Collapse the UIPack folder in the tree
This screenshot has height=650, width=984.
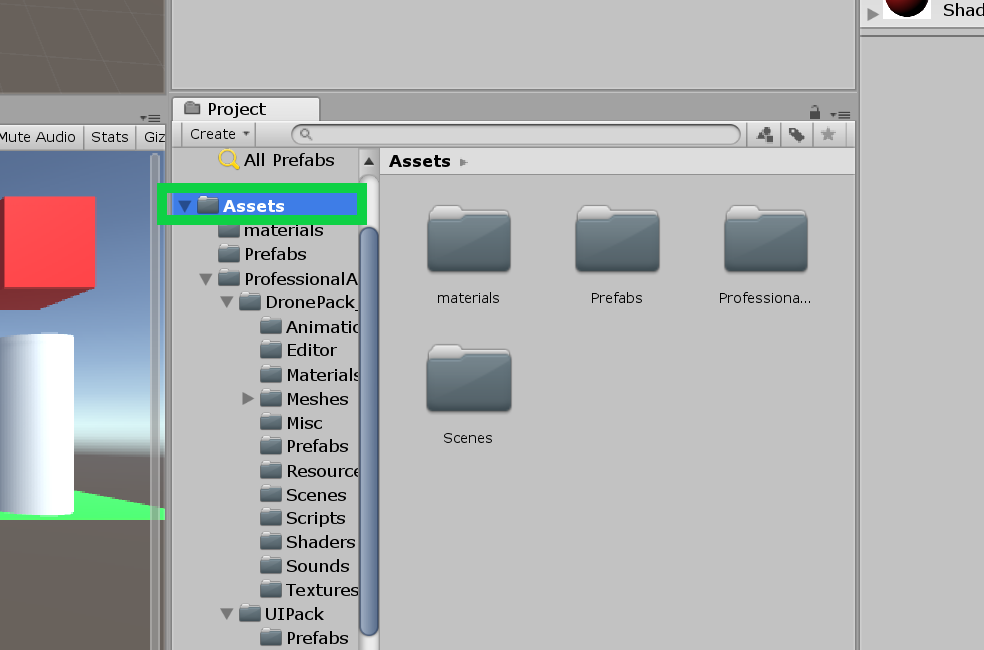[x=227, y=614]
